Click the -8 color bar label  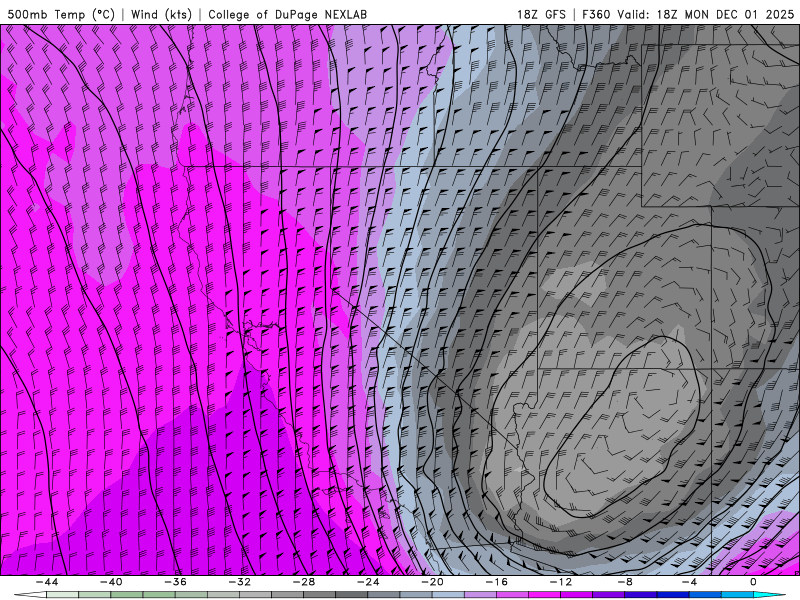coord(626,582)
